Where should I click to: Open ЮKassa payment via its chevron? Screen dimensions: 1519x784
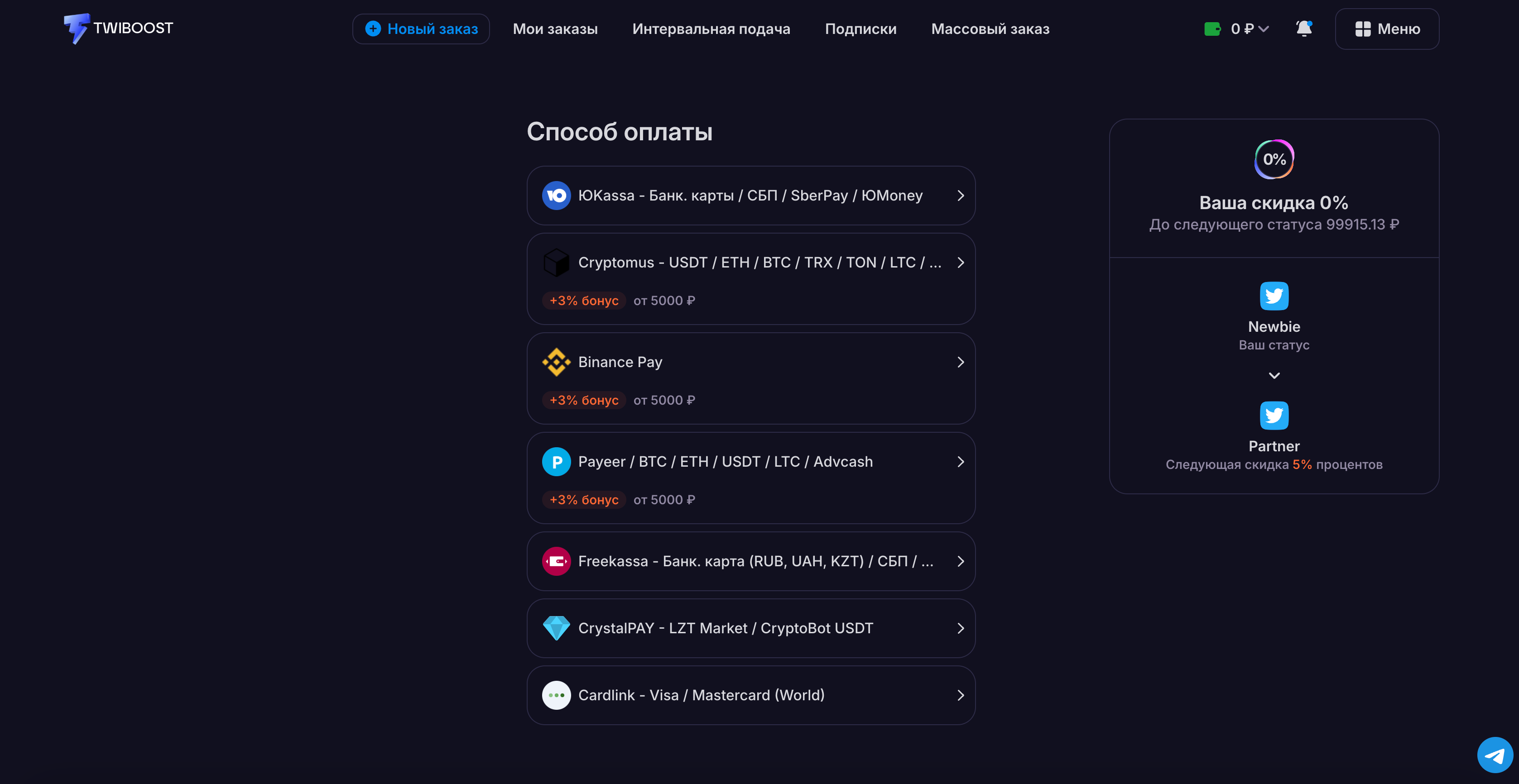tap(961, 195)
